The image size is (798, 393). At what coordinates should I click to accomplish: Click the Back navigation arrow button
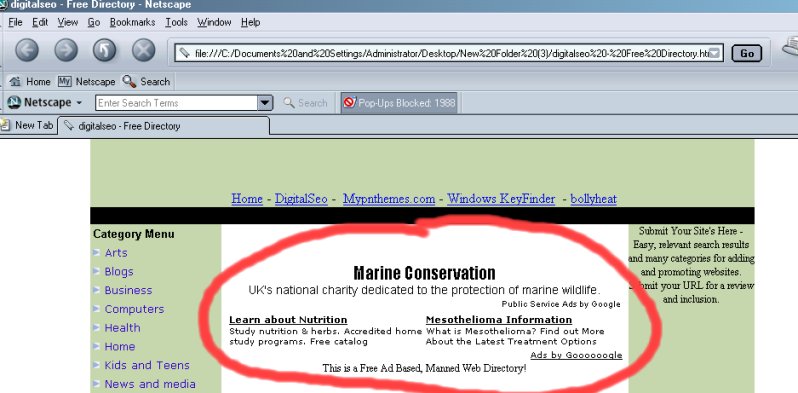(x=27, y=51)
